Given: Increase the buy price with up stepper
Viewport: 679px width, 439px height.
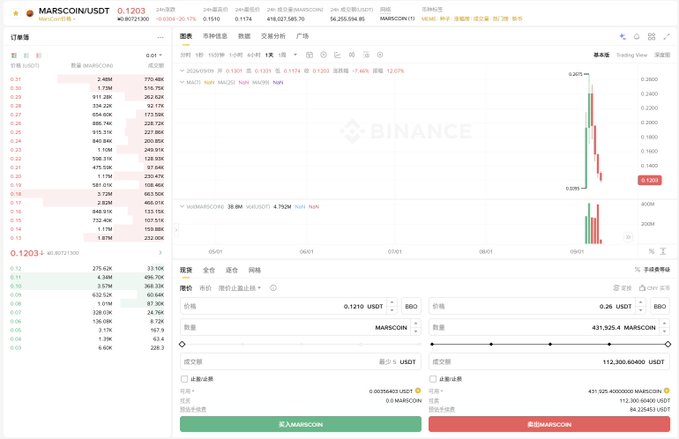Looking at the screenshot, I should (392, 302).
